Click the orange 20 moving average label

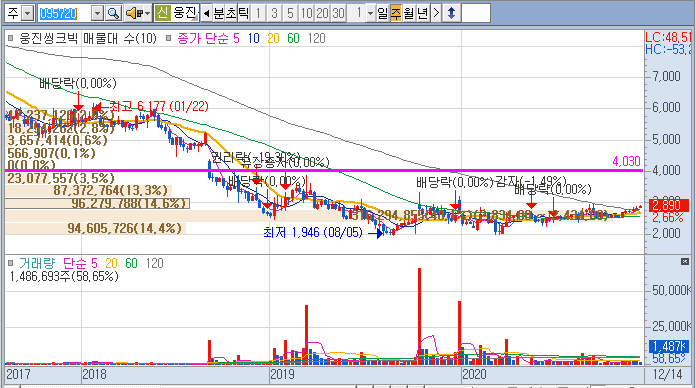click(x=273, y=39)
